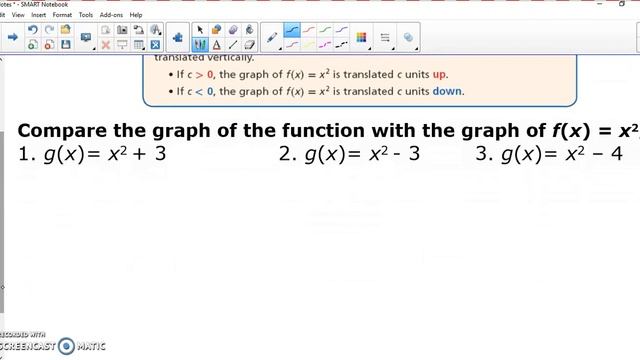Click the 'If c > 0' bullet line
This screenshot has width=640, height=360.
pos(308,75)
